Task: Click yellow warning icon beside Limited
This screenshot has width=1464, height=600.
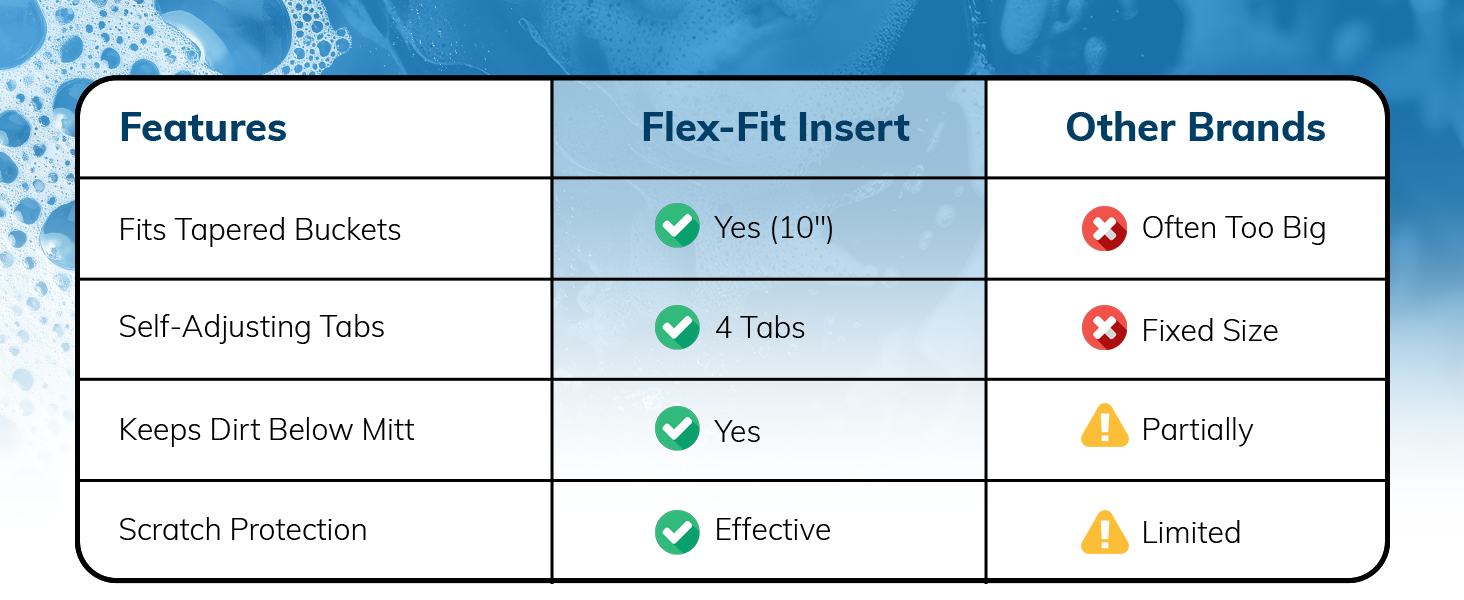Action: 1104,532
